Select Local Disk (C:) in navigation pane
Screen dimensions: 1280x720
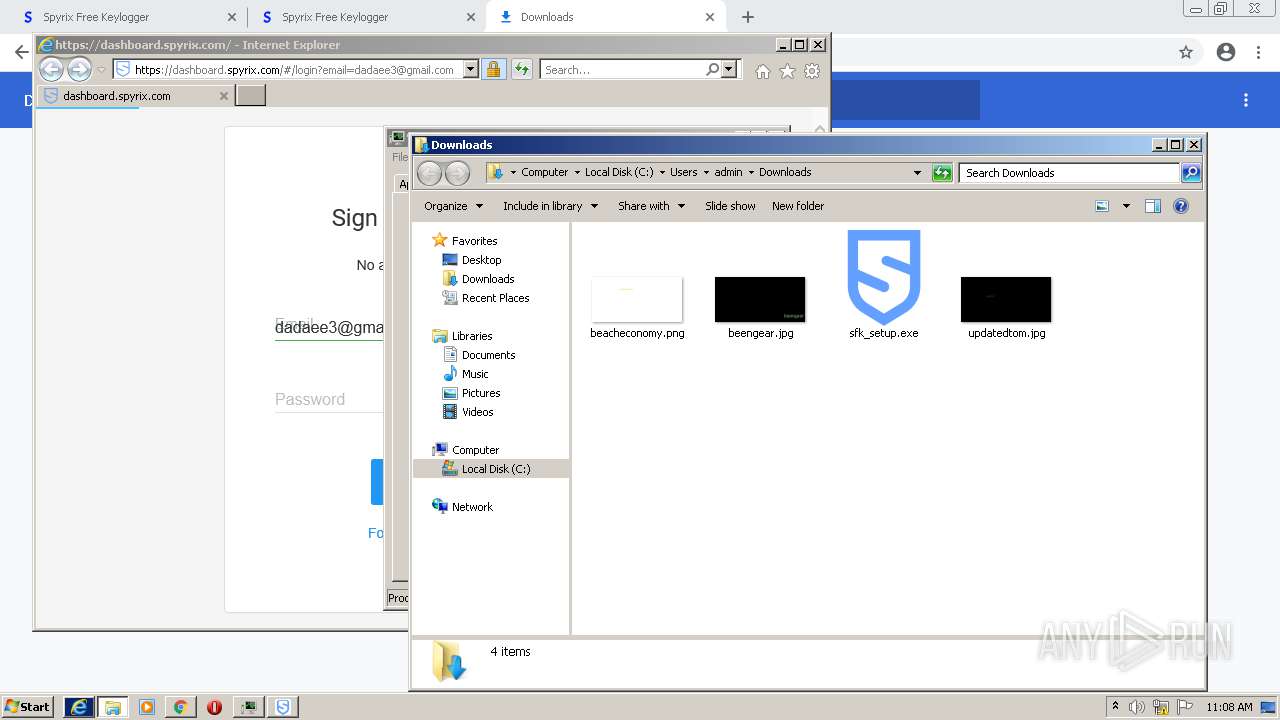click(491, 469)
